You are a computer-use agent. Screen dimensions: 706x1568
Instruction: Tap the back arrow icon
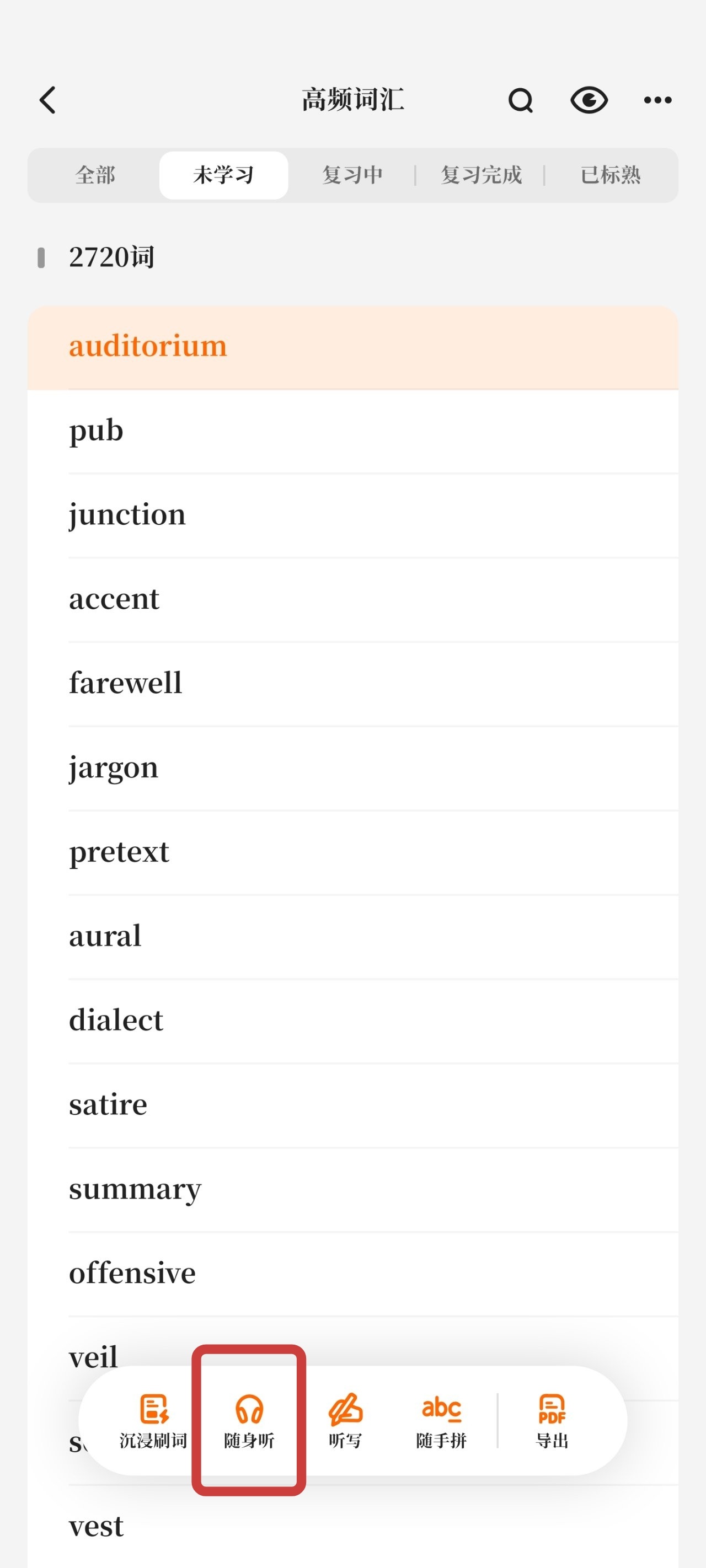47,100
